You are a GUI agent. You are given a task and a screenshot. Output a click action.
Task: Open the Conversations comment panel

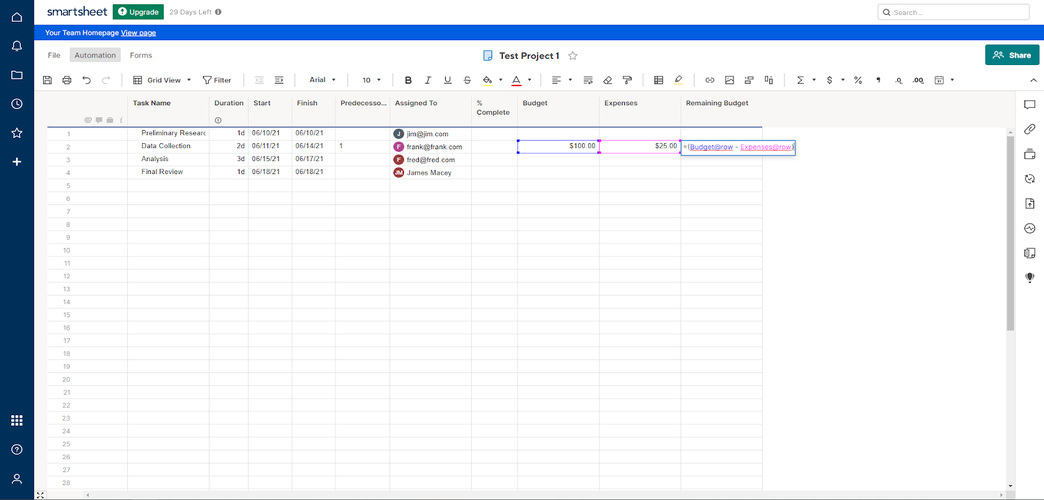click(1029, 104)
